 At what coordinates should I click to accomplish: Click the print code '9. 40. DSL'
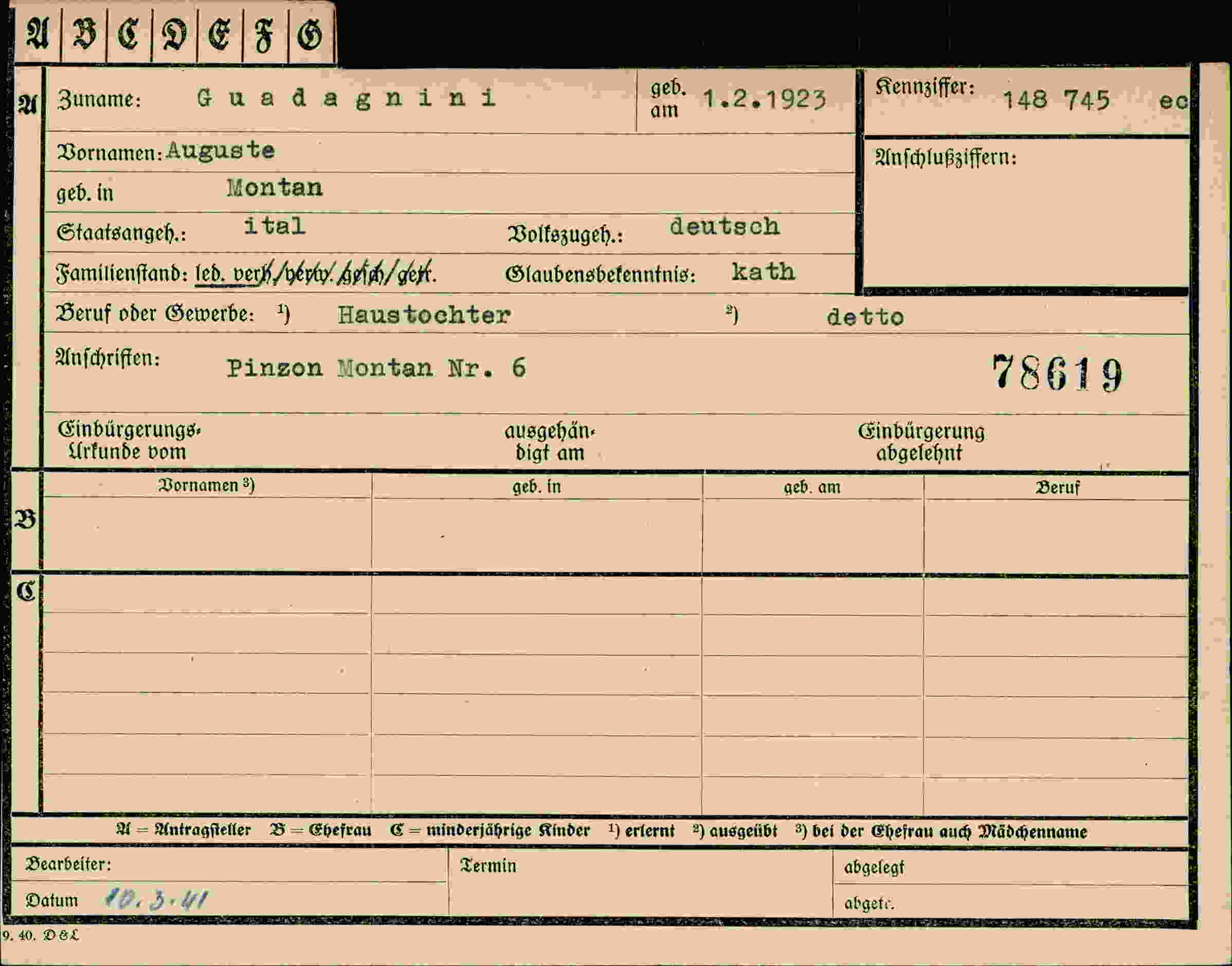tap(40, 936)
